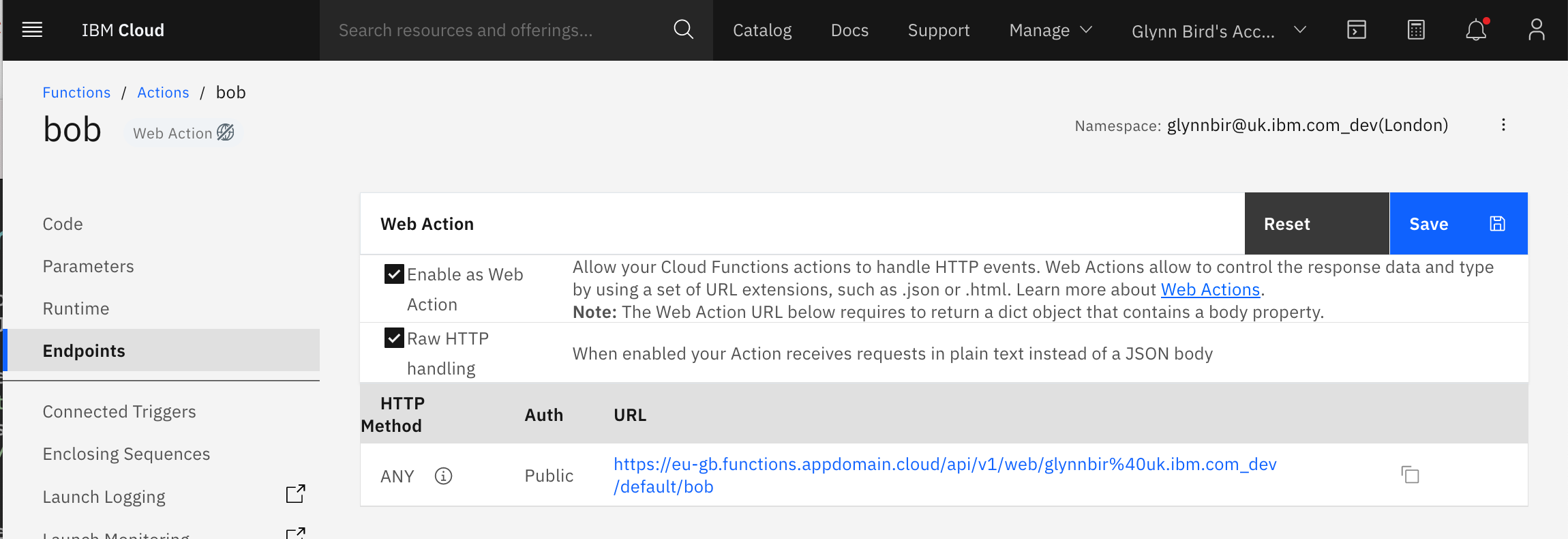Viewport: 1568px width, 539px height.
Task: Select the Endpoints section
Action: pos(161,351)
